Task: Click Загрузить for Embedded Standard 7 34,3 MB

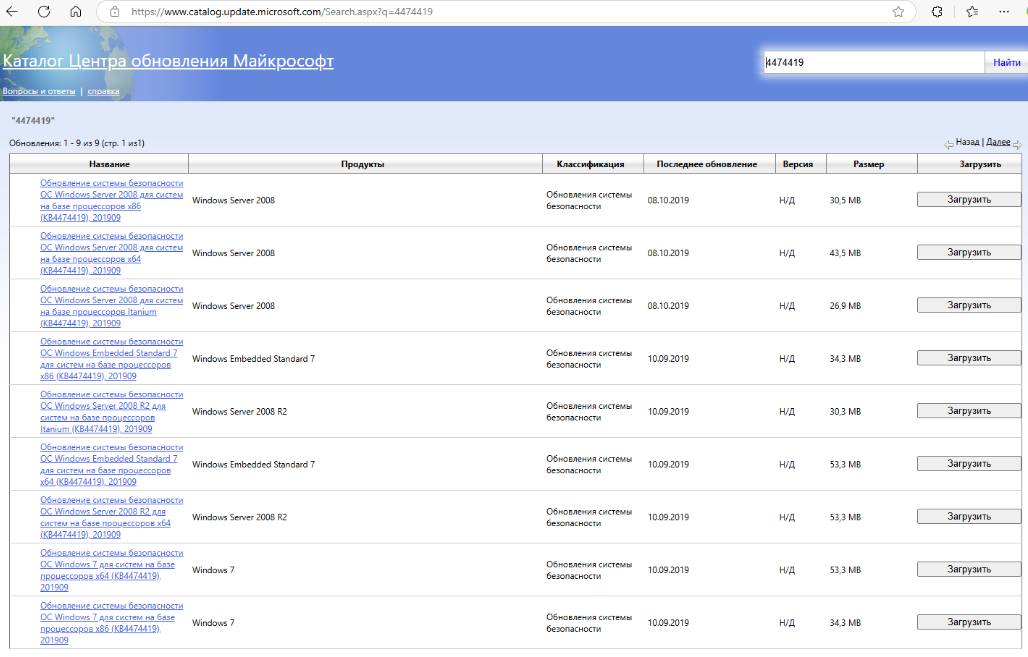Action: [x=968, y=358]
